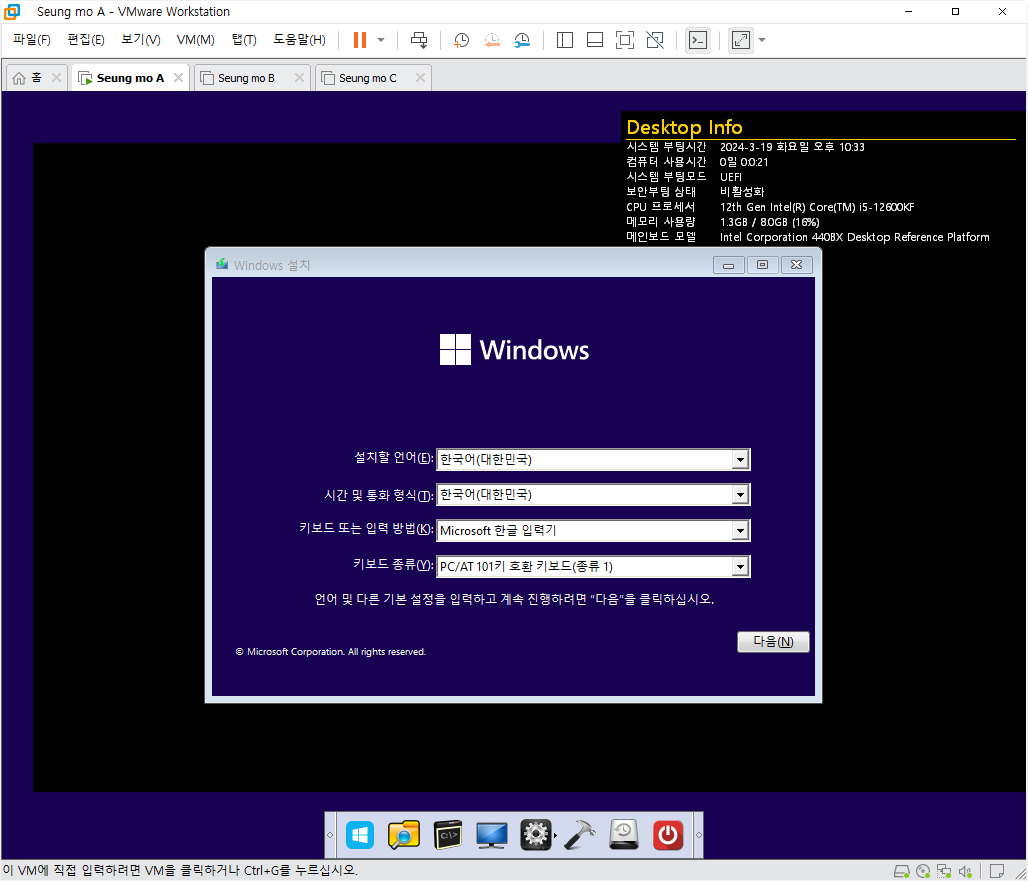Image resolution: width=1028 pixels, height=881 pixels.
Task: Expand the 설치할 언어 dropdown
Action: click(740, 460)
